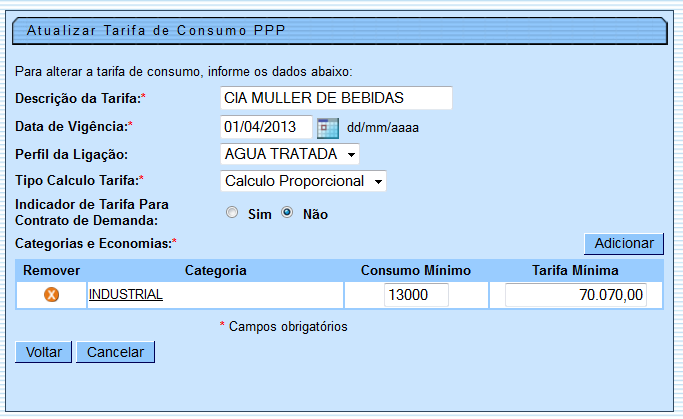This screenshot has width=683, height=419.
Task: Edit the Consumo Mínimo value 13000
Action: 416,295
